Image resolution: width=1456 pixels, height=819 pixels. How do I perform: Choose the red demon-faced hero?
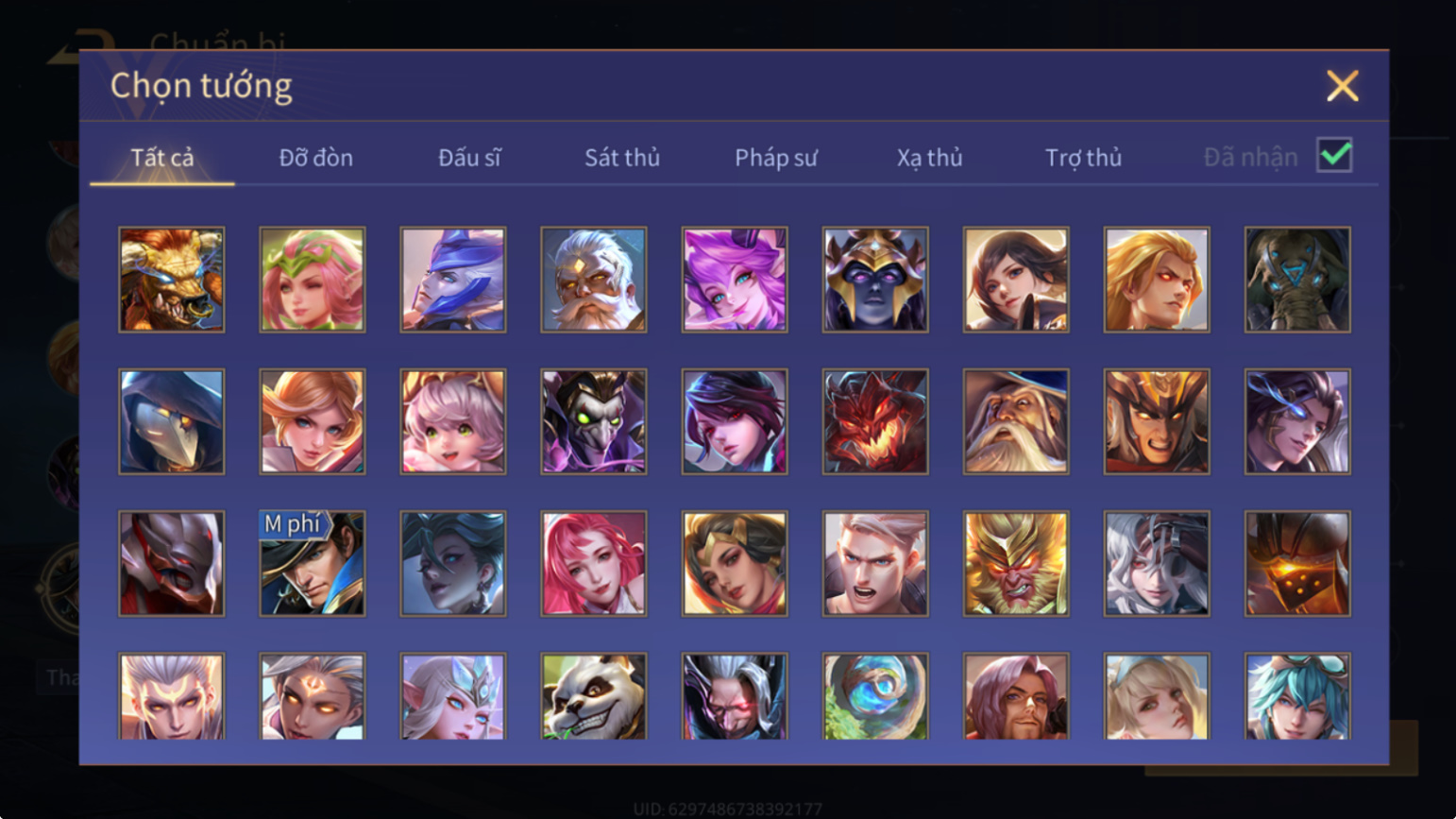click(875, 421)
